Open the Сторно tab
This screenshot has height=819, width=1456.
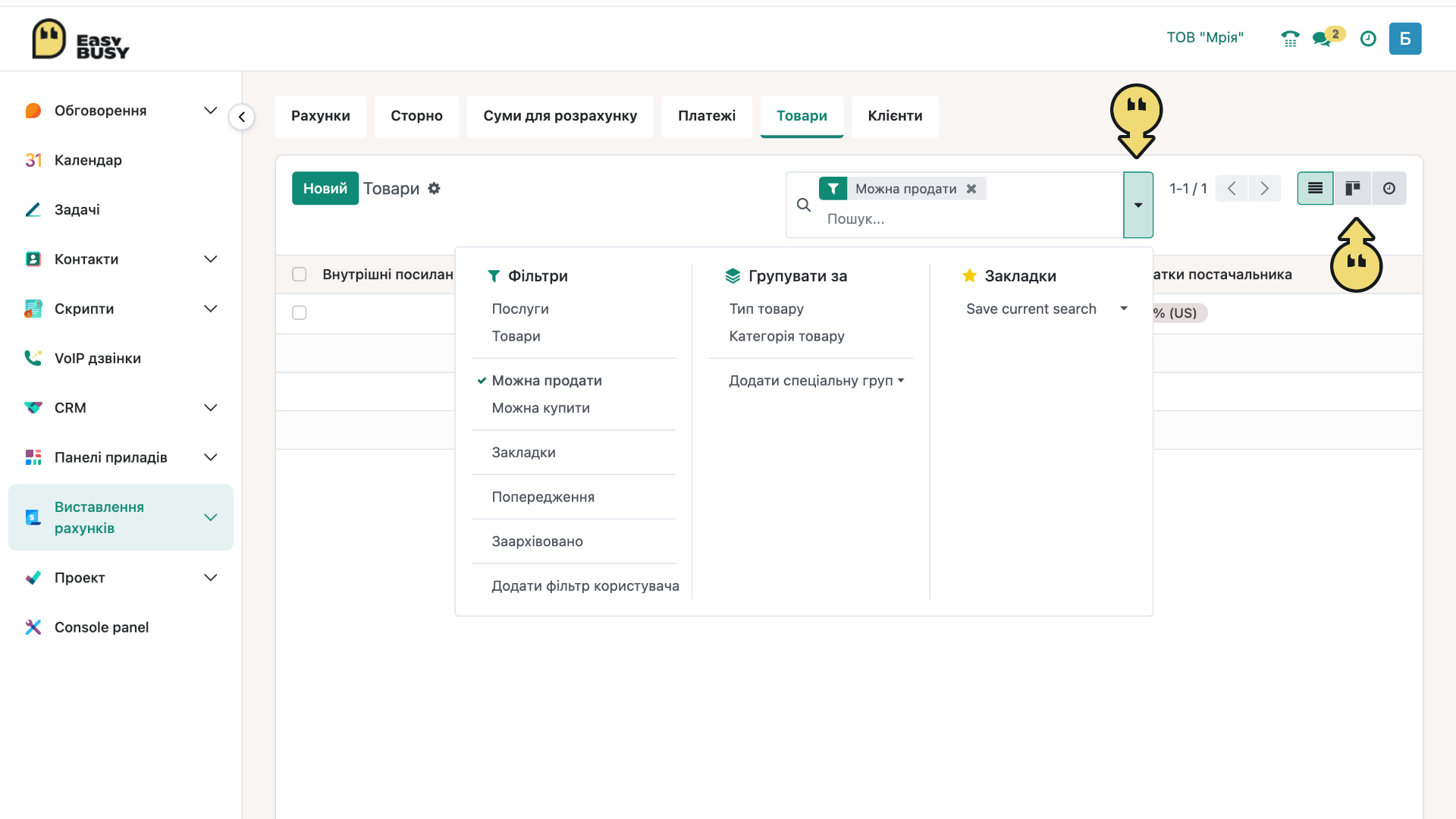pos(416,116)
